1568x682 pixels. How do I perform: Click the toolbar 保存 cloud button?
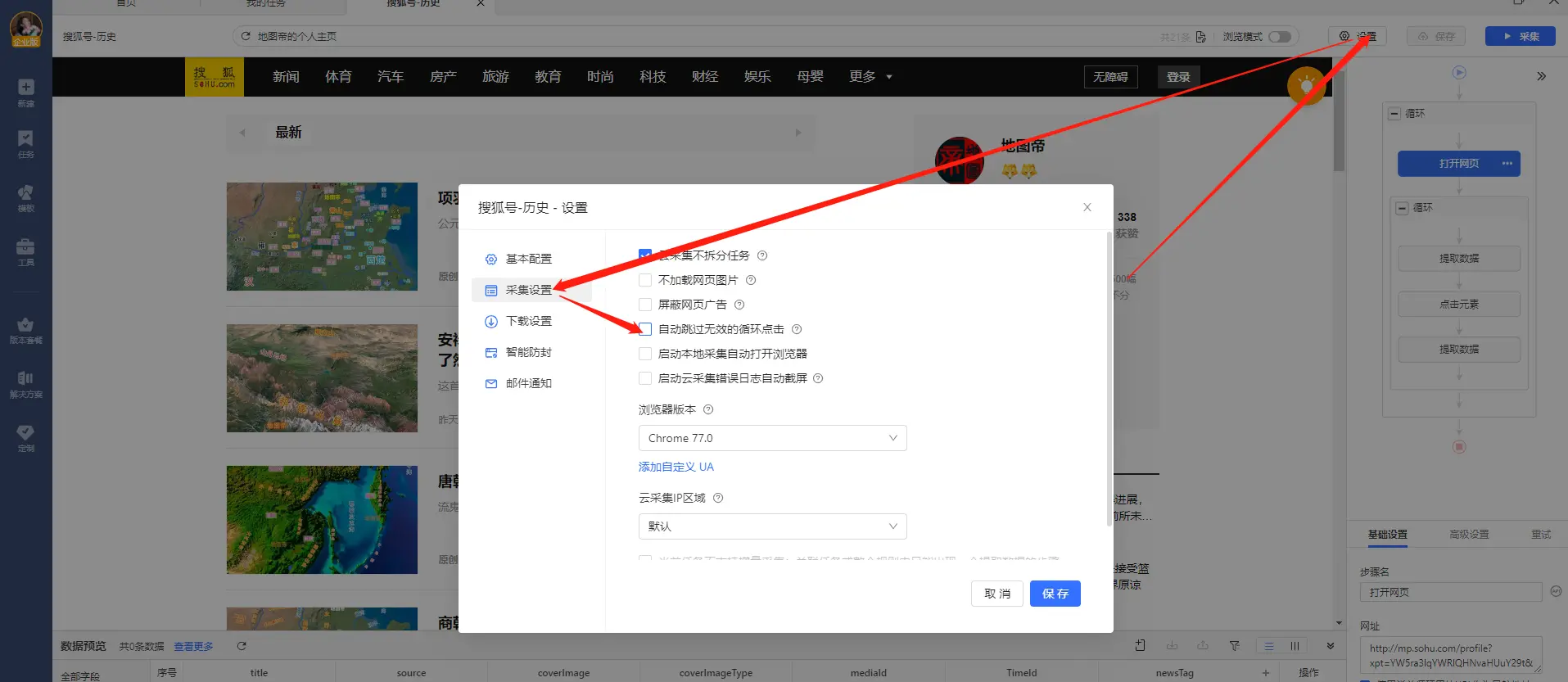pos(1436,36)
